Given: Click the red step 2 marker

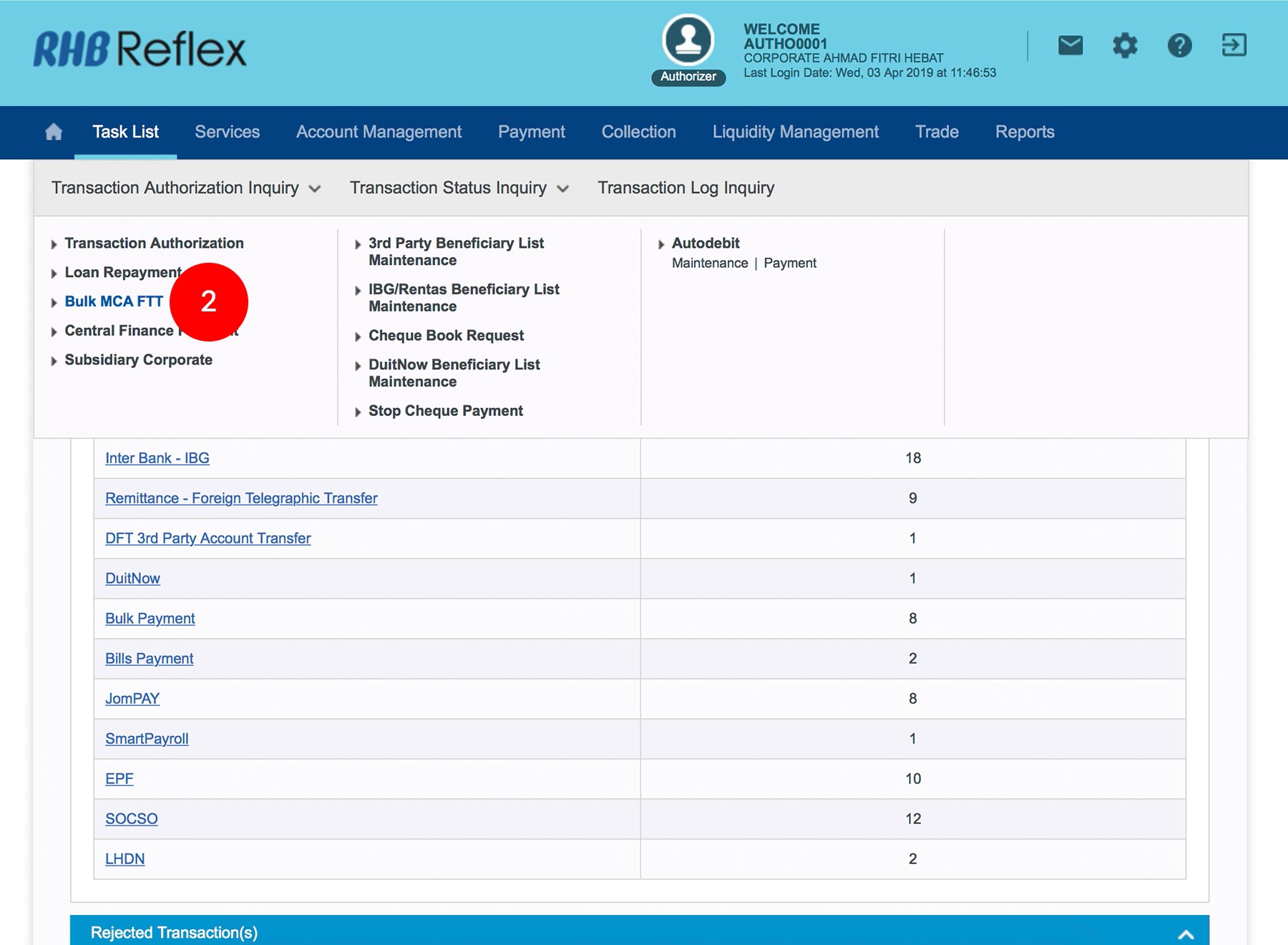Looking at the screenshot, I should (208, 301).
